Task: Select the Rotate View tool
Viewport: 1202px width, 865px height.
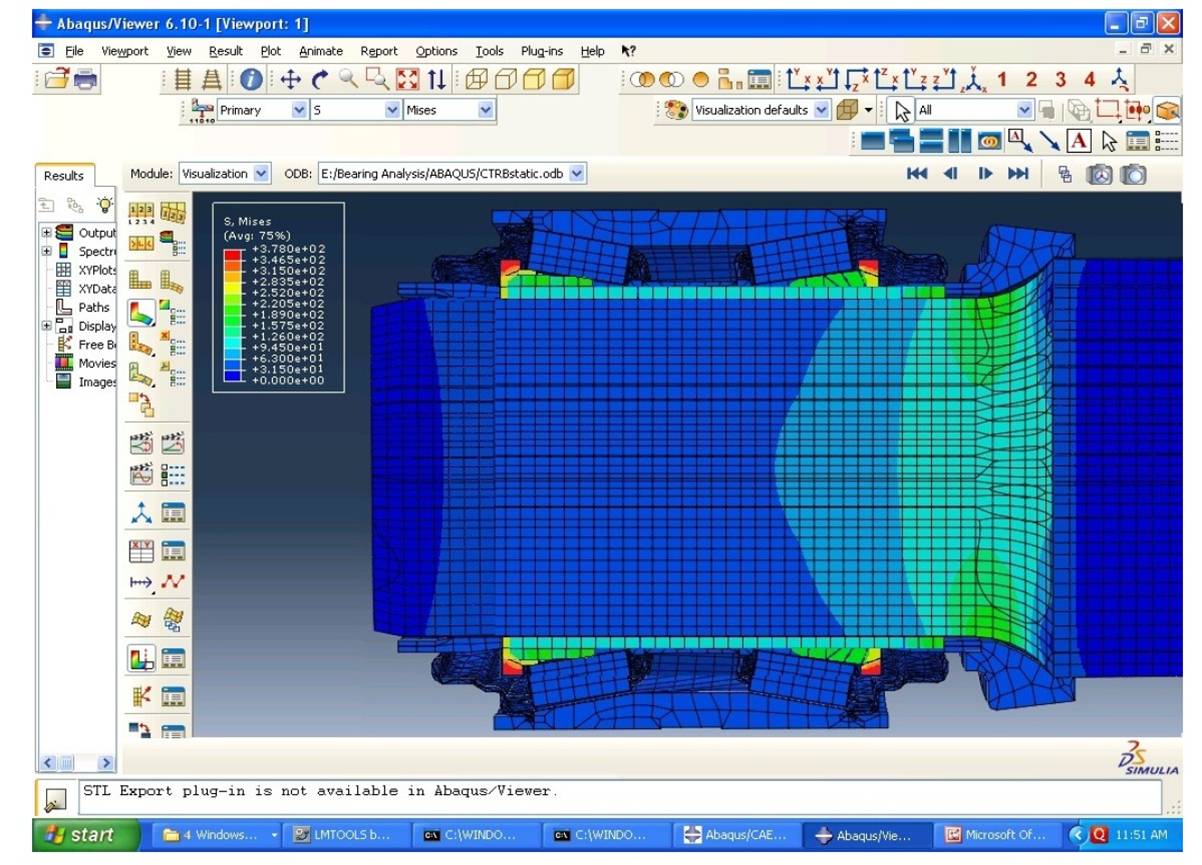Action: 319,79
